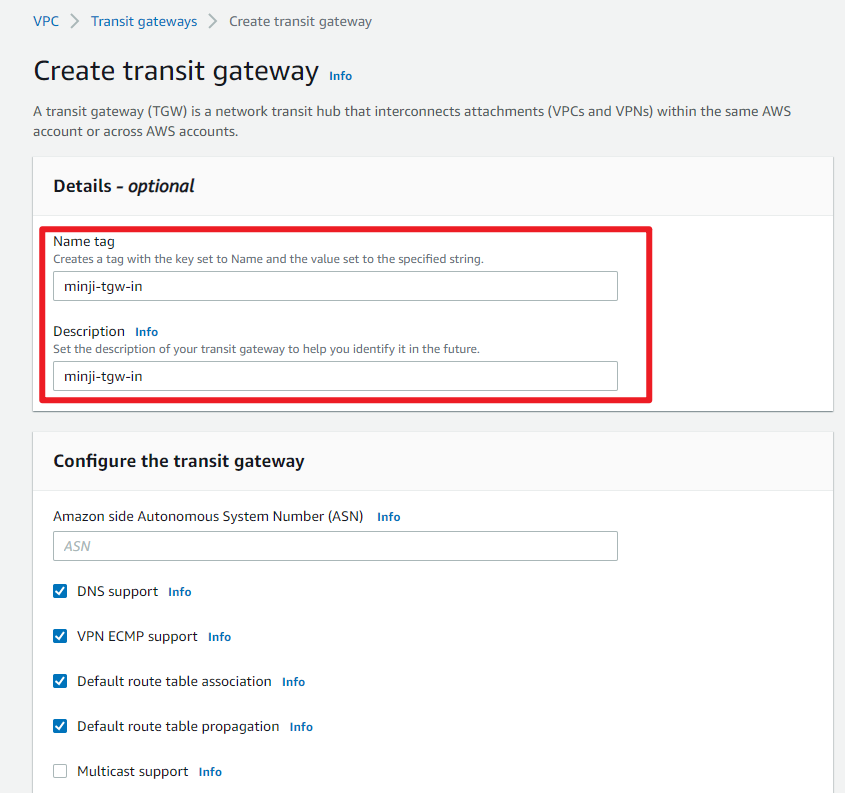Open Info for Default route table association

pyautogui.click(x=293, y=682)
